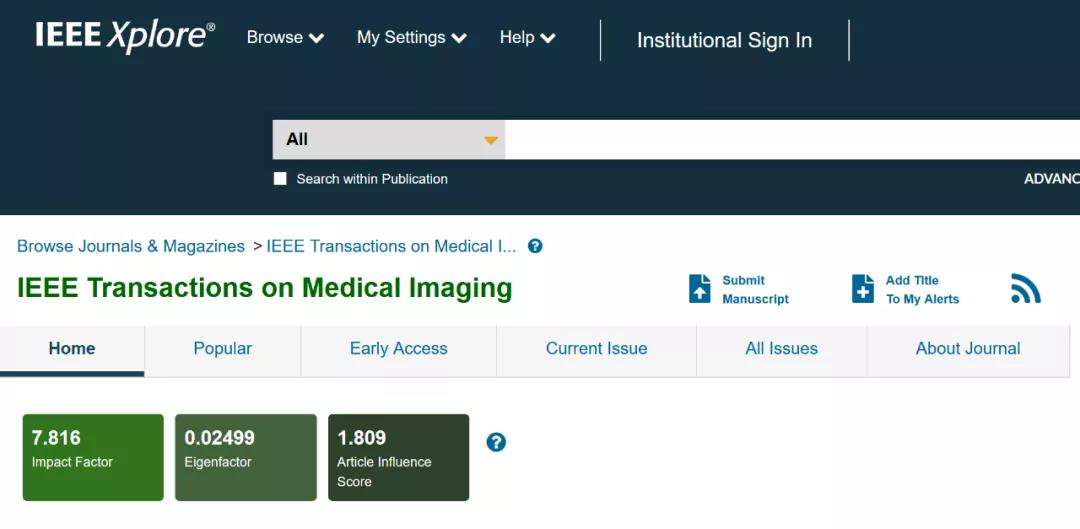Screen dimensions: 1080x529
Task: Go to the All Issues tab
Action: (x=782, y=351)
